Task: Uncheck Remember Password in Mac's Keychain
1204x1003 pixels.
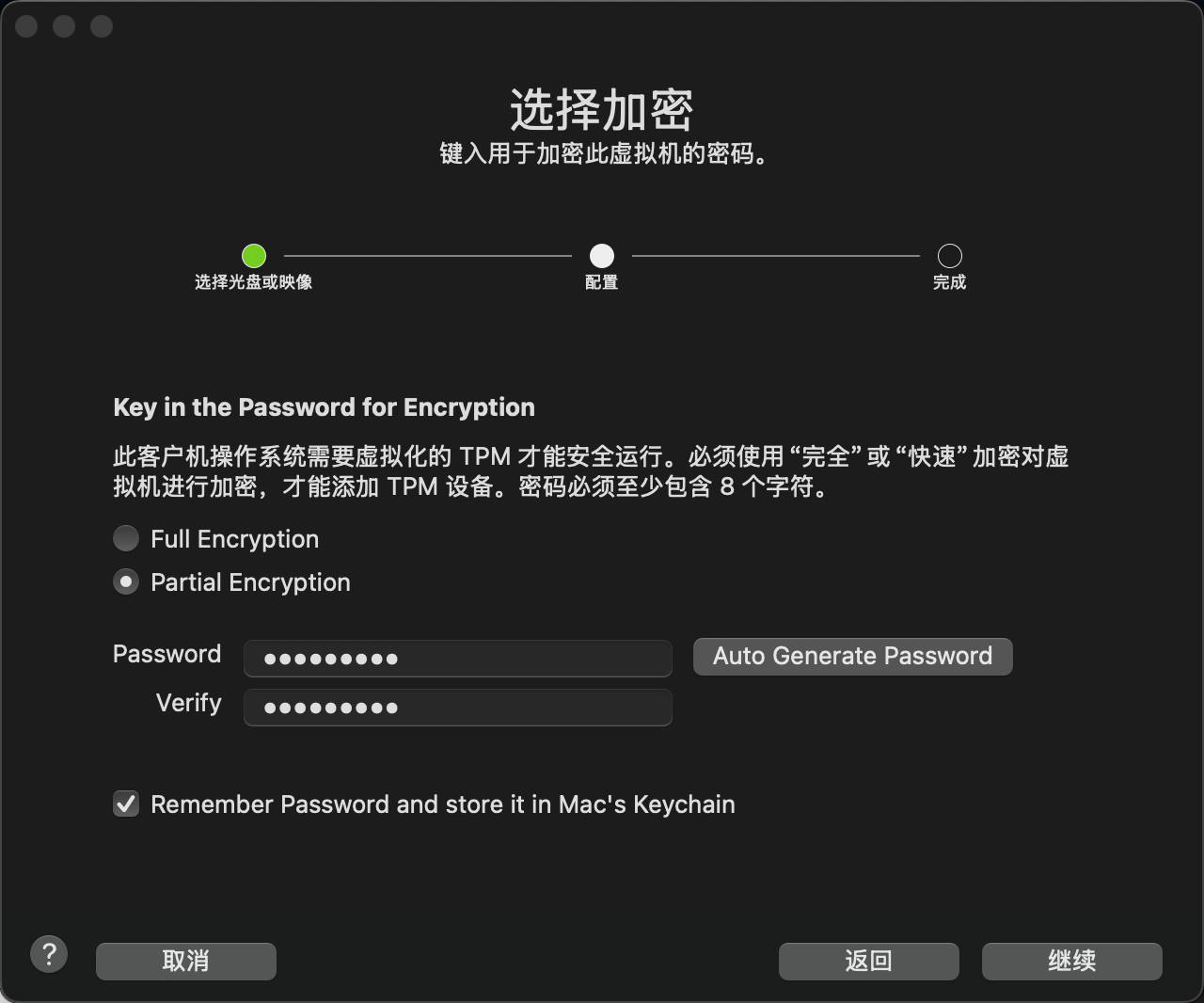Action: pos(126,804)
